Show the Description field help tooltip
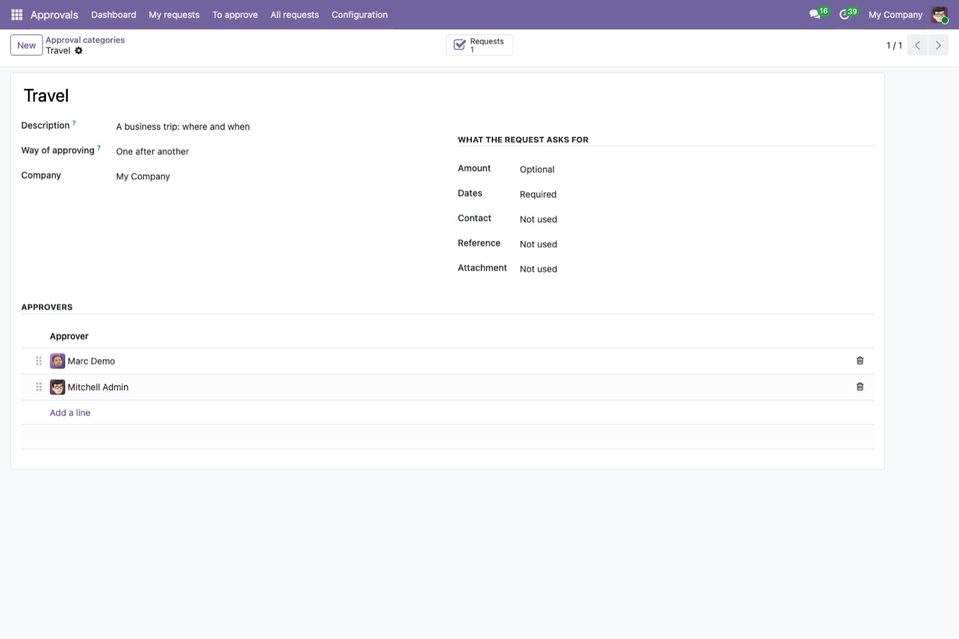The image size is (959, 639). 74,123
